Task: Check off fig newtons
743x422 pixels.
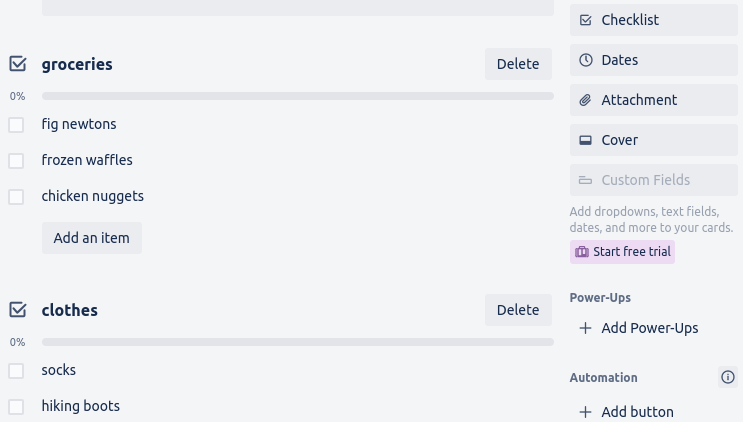Action: coord(16,125)
